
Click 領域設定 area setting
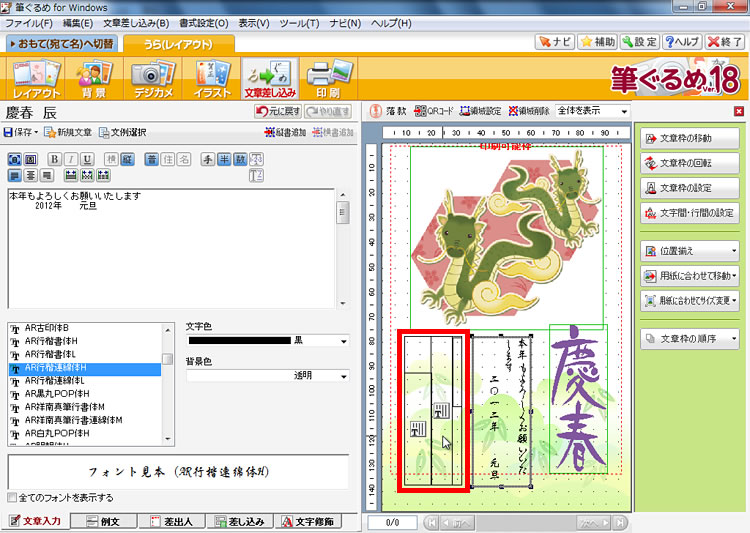coord(480,111)
